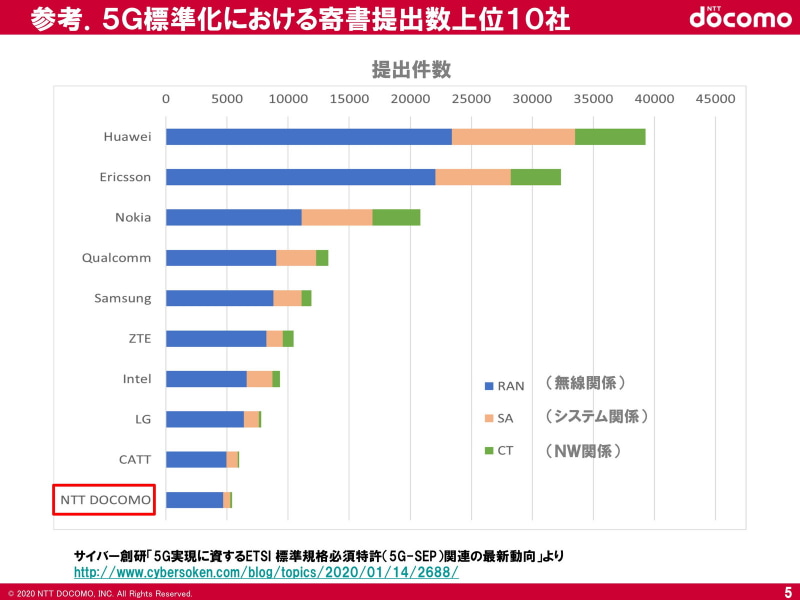Select the 15000 axis tick label
The height and width of the screenshot is (600, 800).
pyautogui.click(x=349, y=99)
